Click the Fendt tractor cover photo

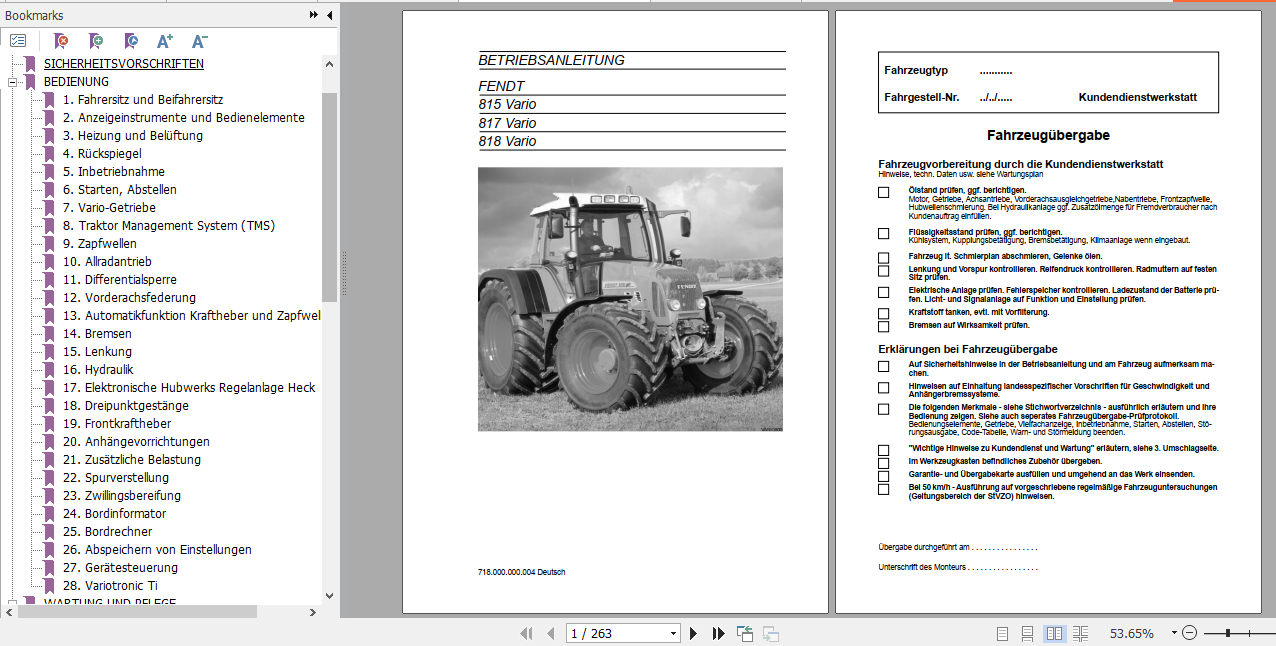630,299
